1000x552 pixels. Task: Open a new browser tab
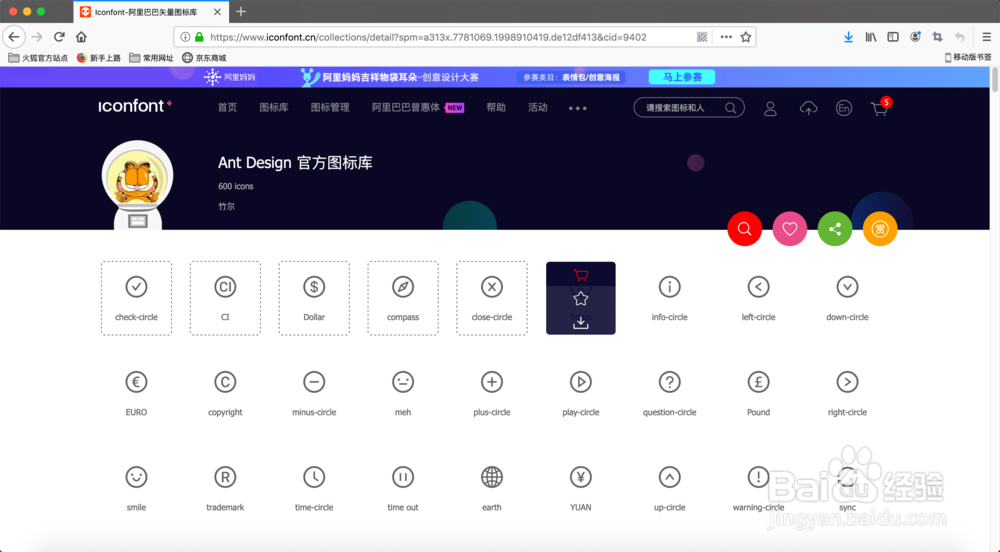[240, 11]
